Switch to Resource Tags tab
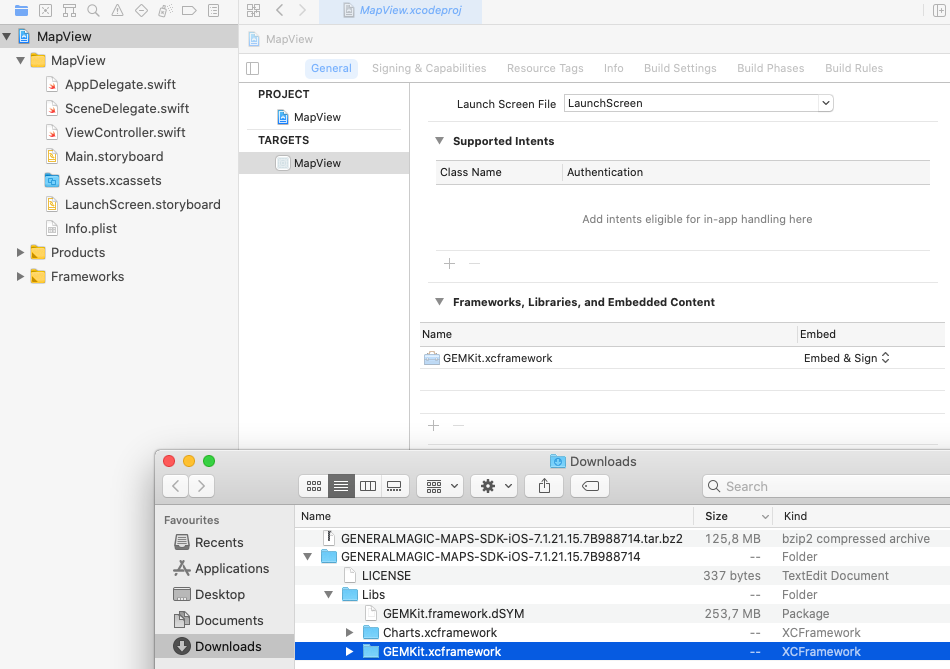This screenshot has width=950, height=669. click(545, 68)
